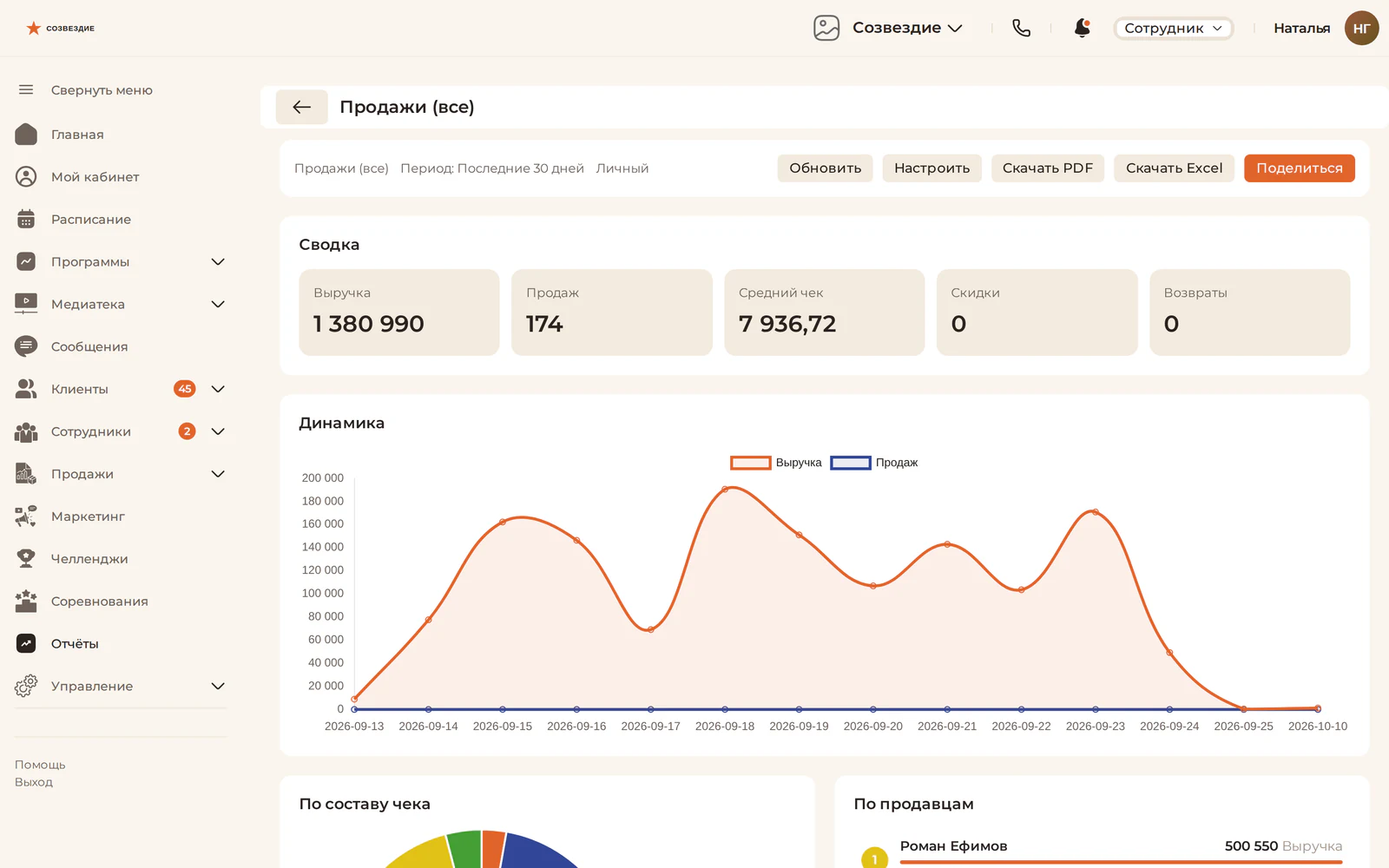Expand the Сотрудники submenu chevron
Viewport: 1389px width, 868px height.
[x=218, y=431]
